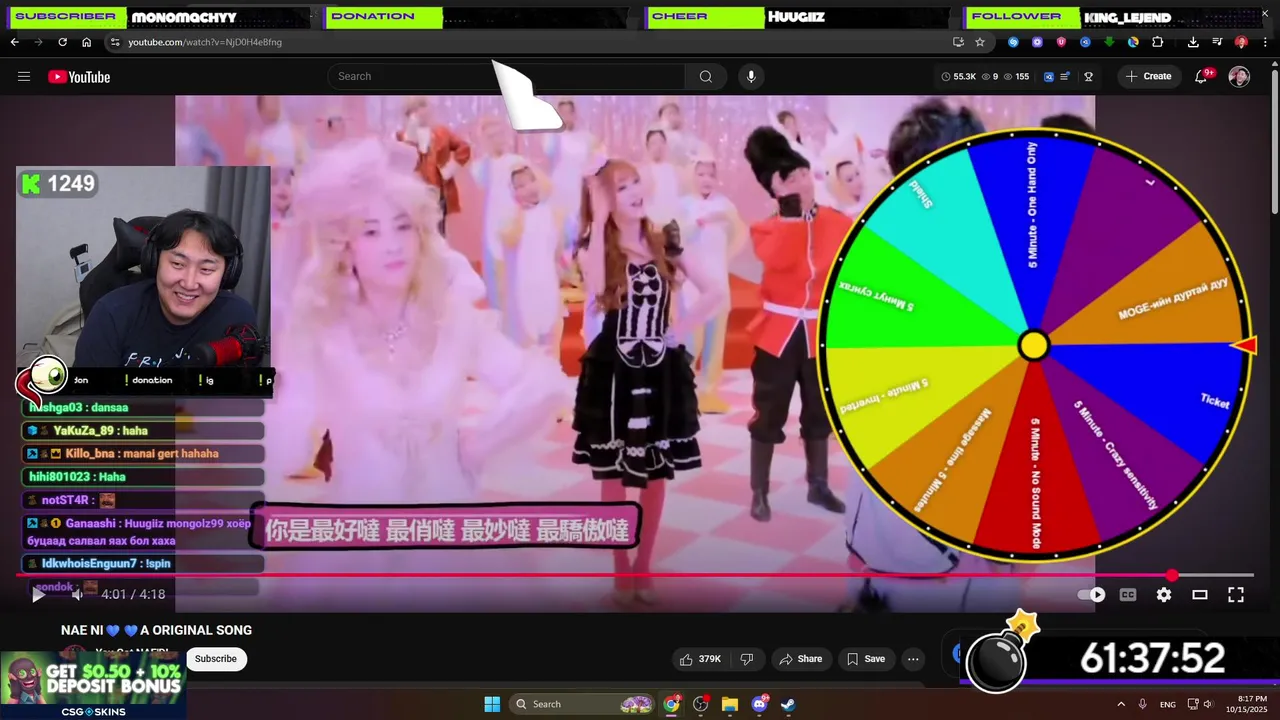Open Discord from the taskbar

[759, 704]
